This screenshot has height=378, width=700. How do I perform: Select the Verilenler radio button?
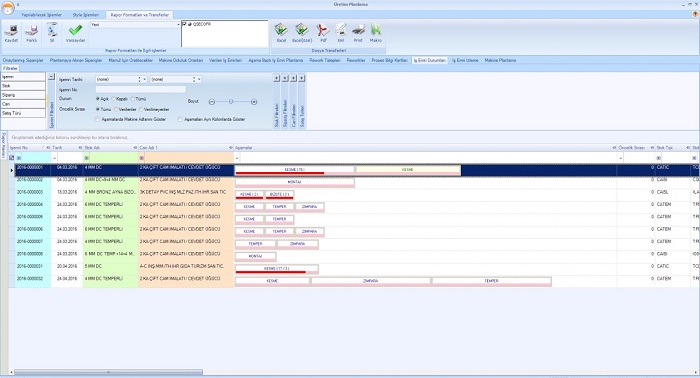[x=116, y=109]
